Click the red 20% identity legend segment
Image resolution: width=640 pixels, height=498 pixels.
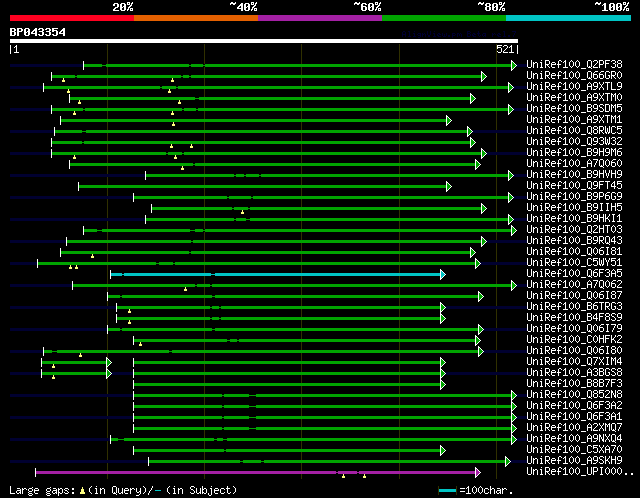coord(72,18)
